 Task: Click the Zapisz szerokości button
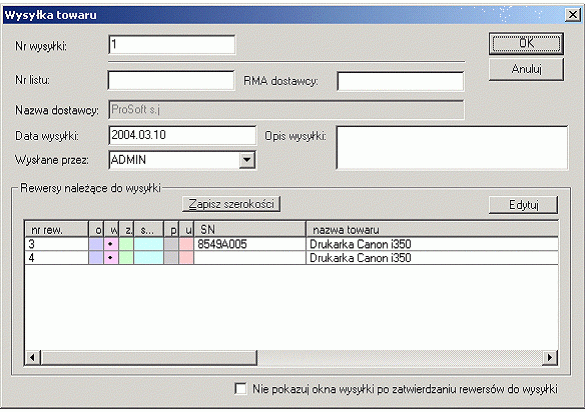coord(231,204)
